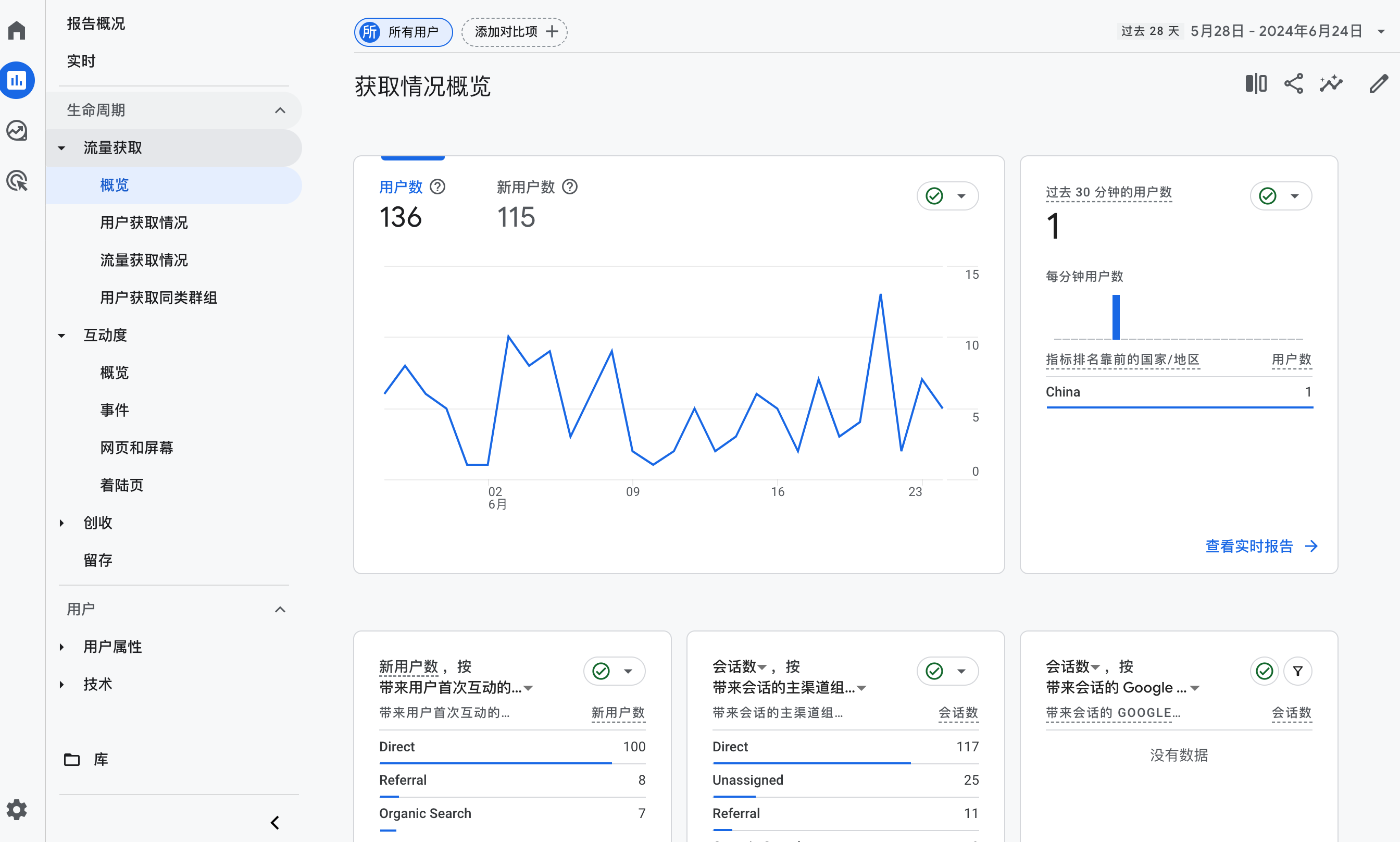1400x842 pixels.
Task: Open the Home icon in left rail
Action: (x=17, y=31)
